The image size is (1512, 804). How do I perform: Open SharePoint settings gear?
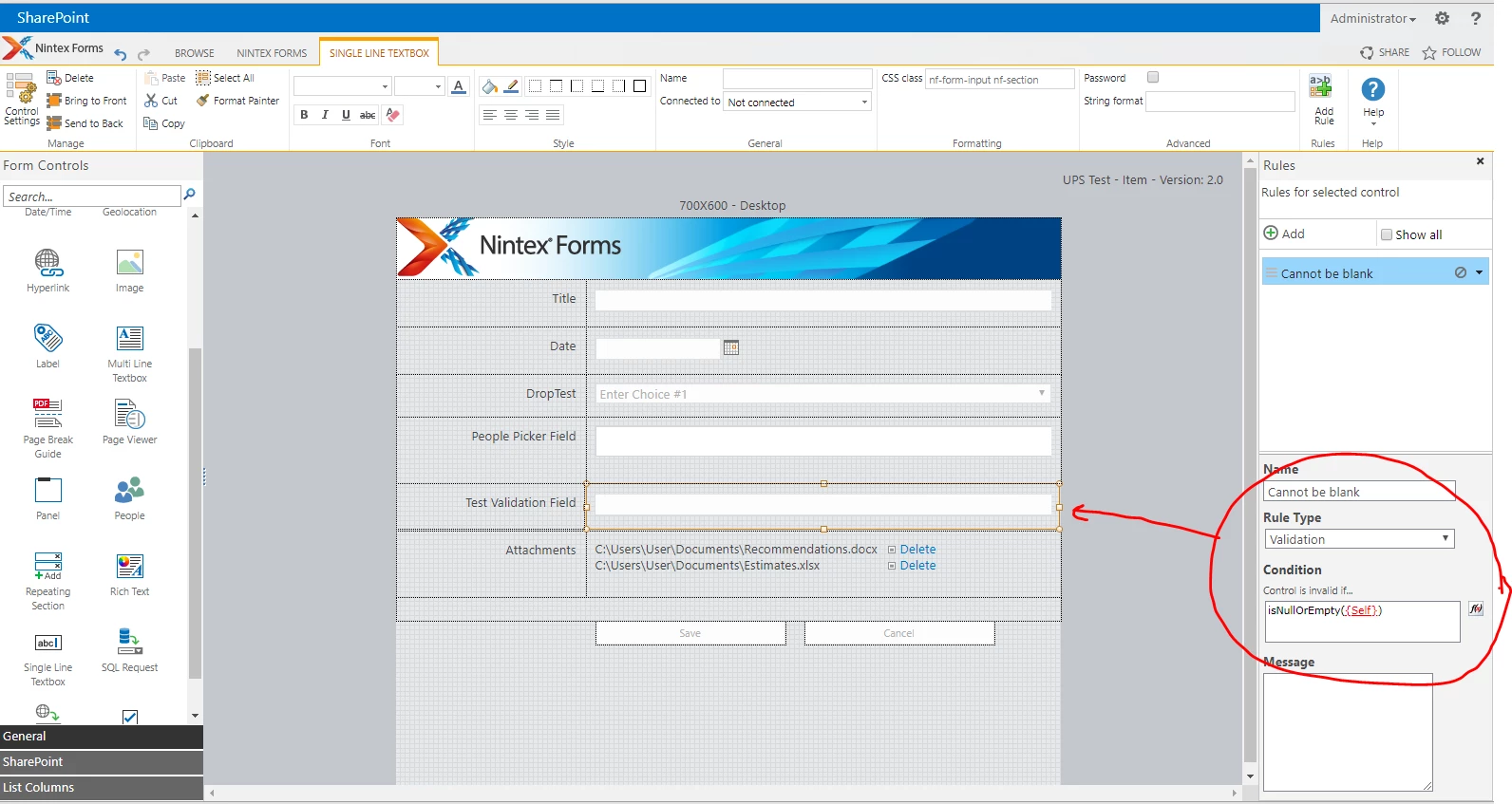pyautogui.click(x=1442, y=18)
